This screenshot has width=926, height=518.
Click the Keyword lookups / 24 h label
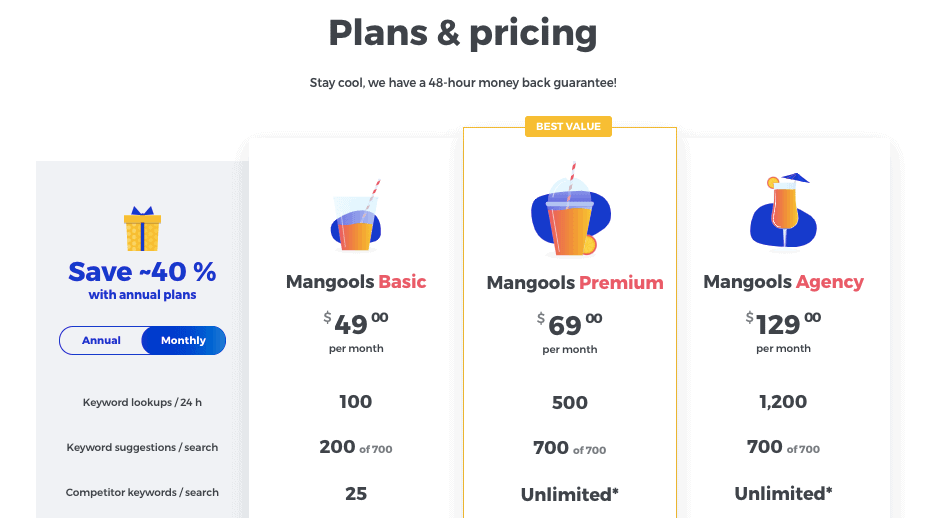click(142, 403)
